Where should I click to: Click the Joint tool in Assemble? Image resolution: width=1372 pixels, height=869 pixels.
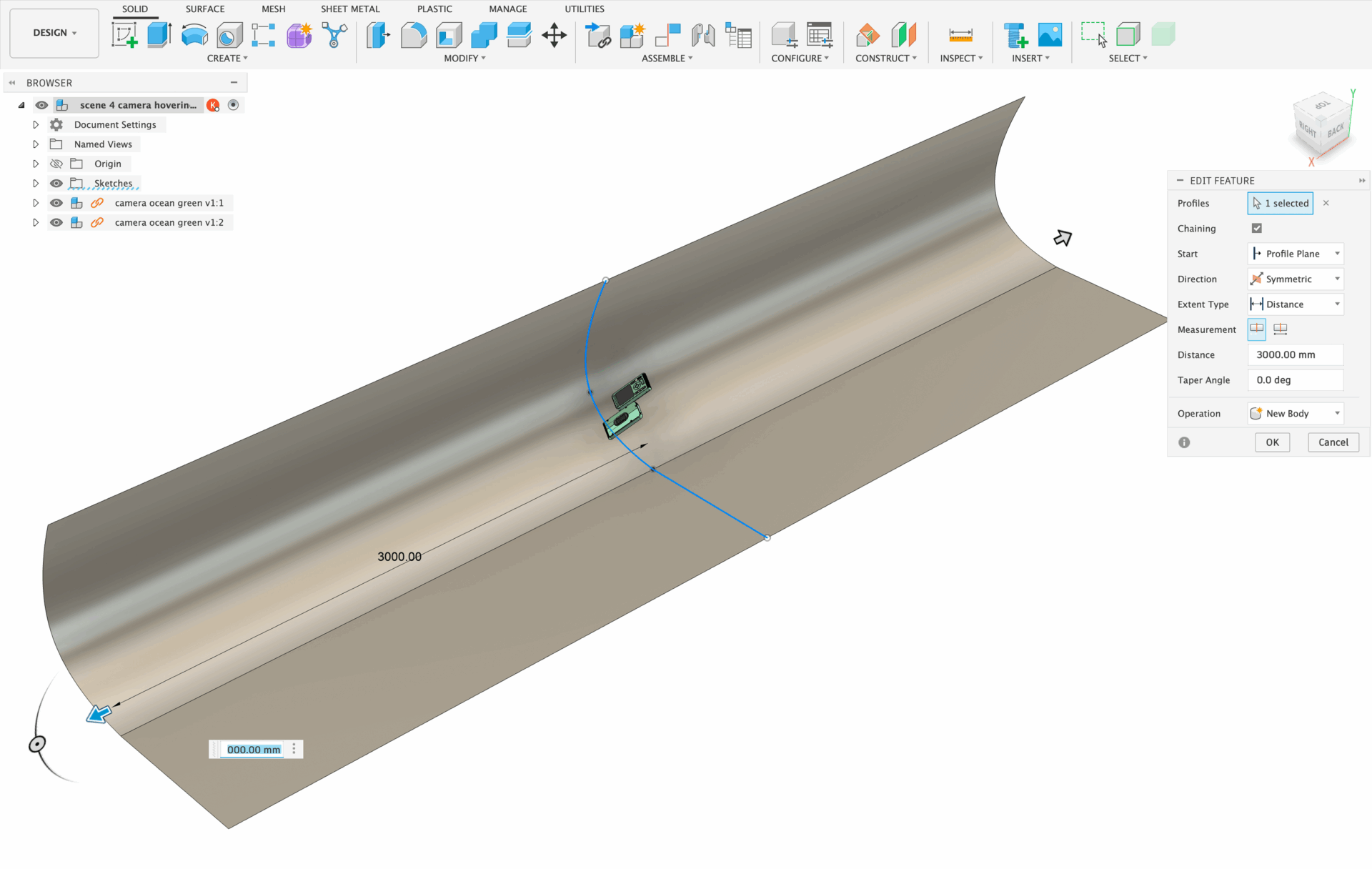703,34
